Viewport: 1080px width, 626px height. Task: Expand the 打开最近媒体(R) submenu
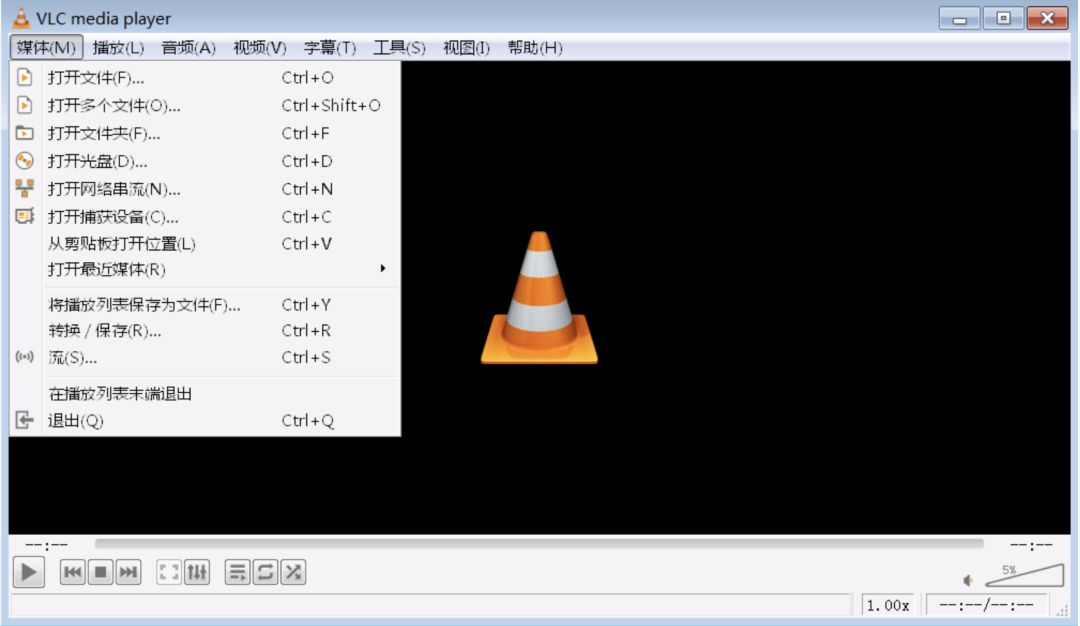pyautogui.click(x=205, y=269)
